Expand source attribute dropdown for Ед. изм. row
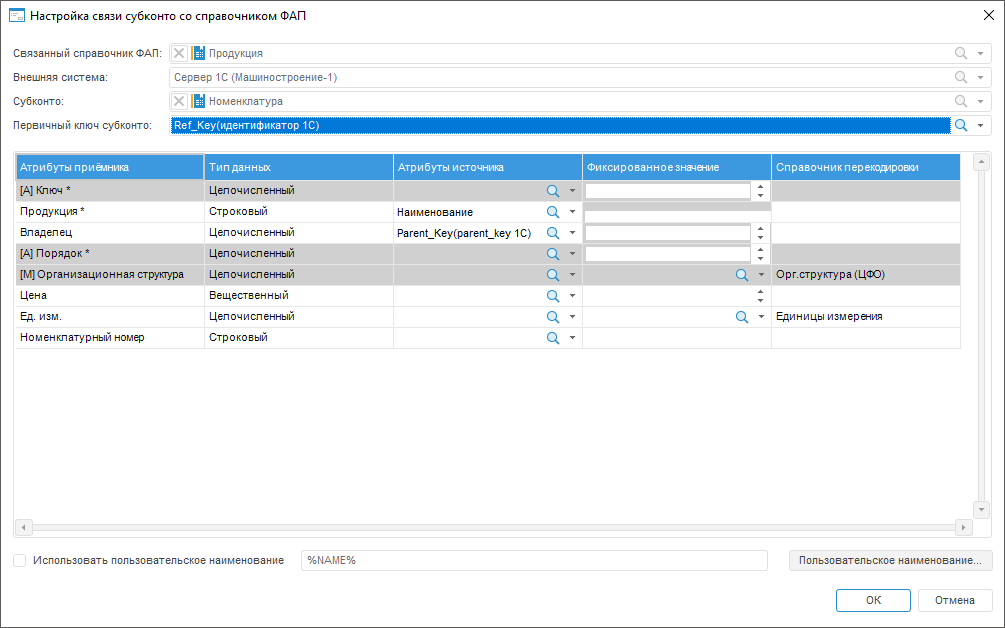The image size is (1005, 628). coord(572,317)
